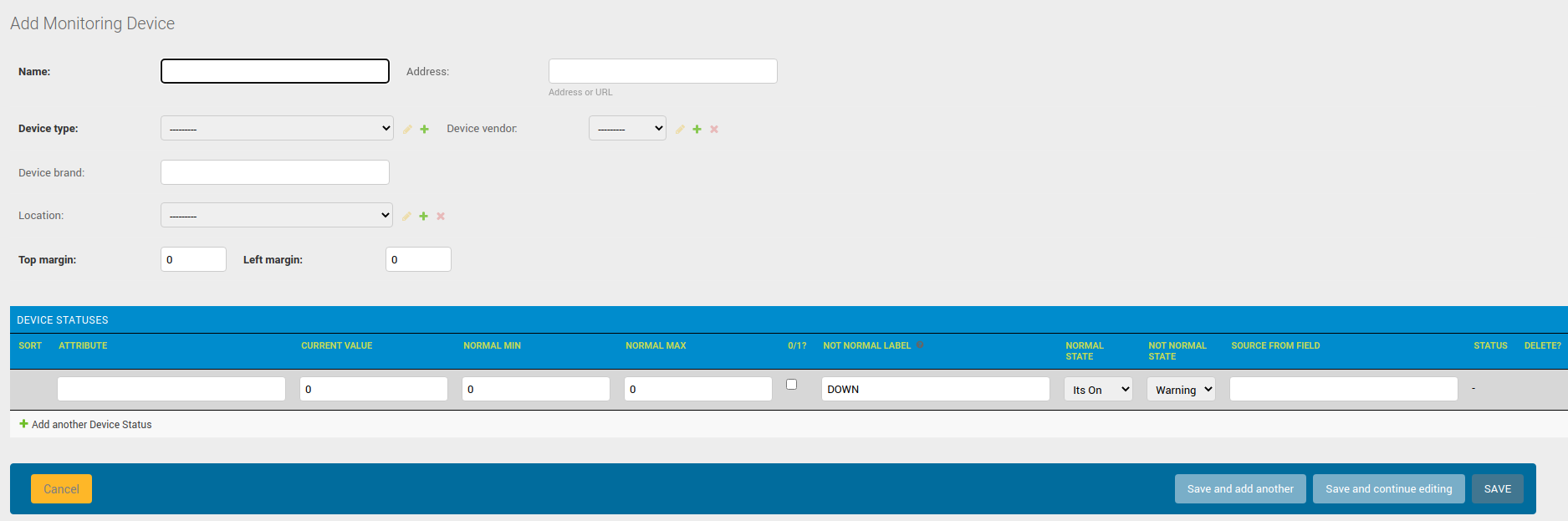Toggle the 0/1? checkbox in status row
Viewport: 1568px width, 521px height.
[x=791, y=385]
